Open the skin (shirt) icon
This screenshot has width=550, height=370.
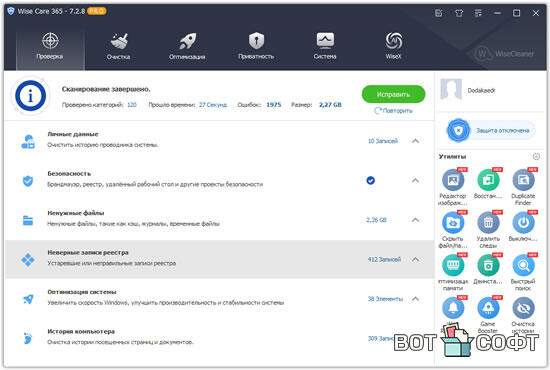click(458, 13)
